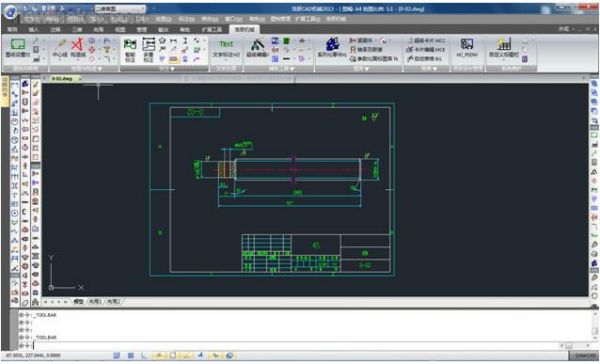Viewport: 600px width, 364px height.
Task: Toggle grid display in status bar
Action: [x=130, y=356]
